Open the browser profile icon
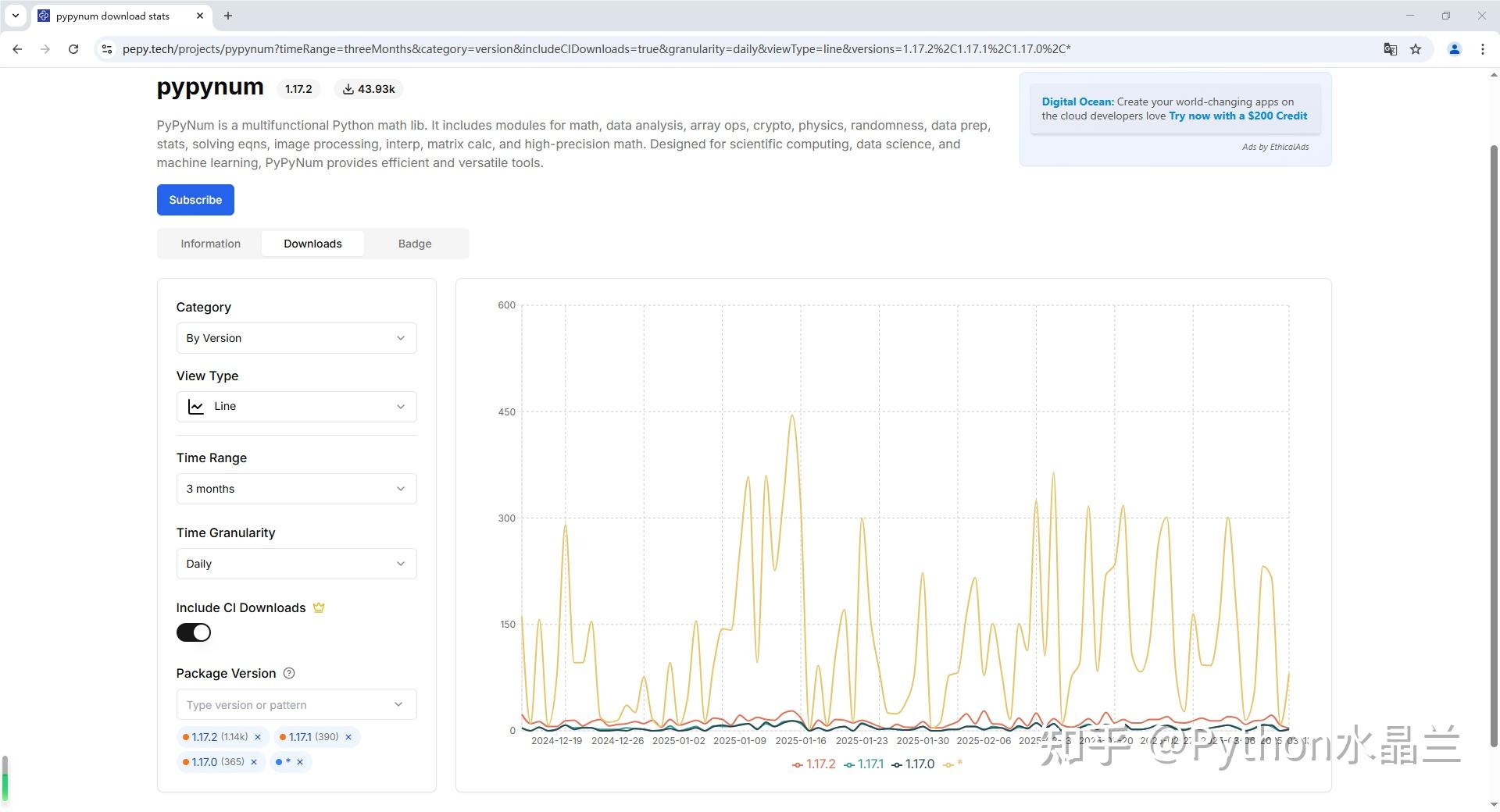The height and width of the screenshot is (812, 1500). coord(1454,49)
